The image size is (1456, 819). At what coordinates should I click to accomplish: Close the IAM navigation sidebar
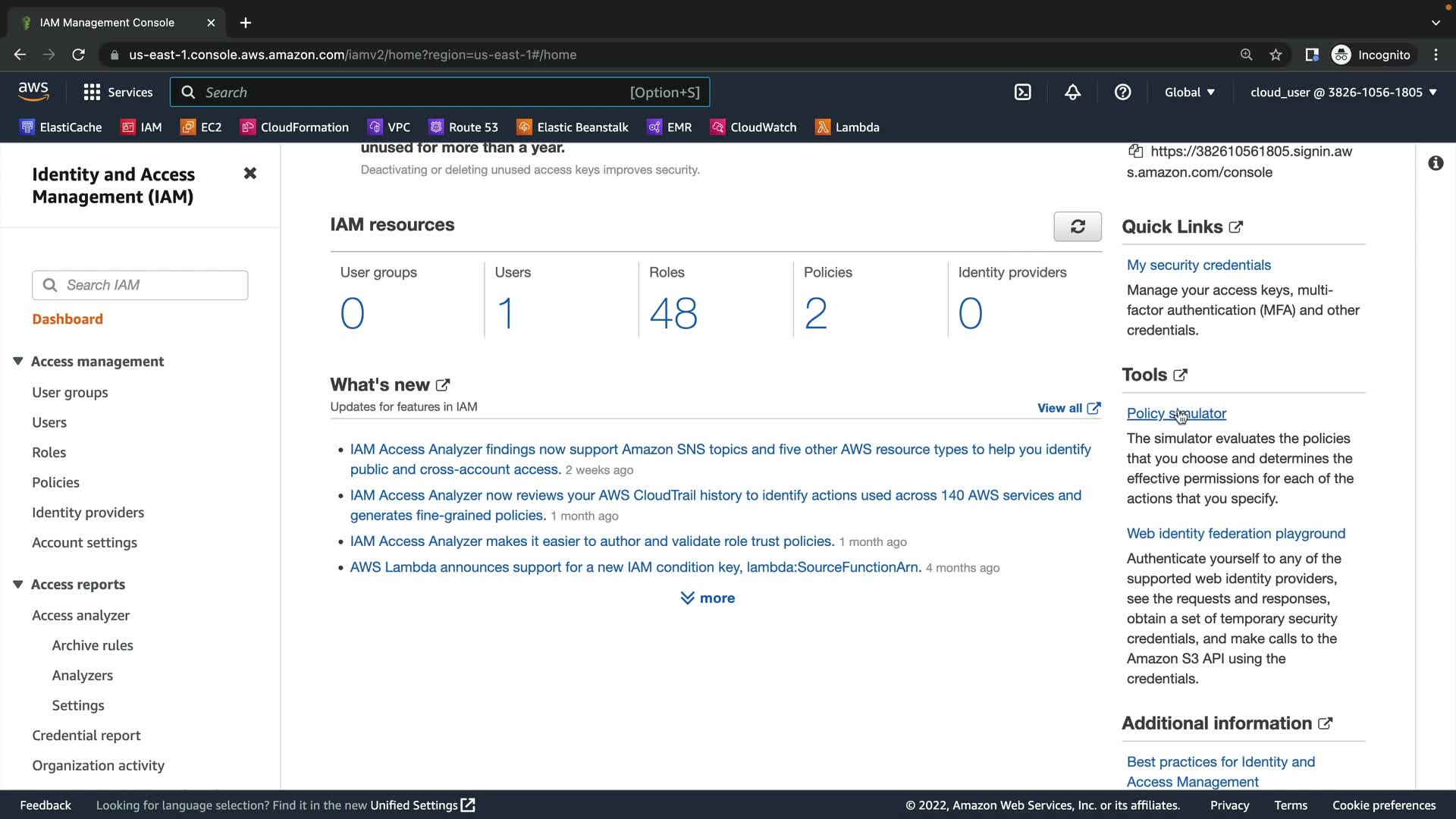point(249,174)
